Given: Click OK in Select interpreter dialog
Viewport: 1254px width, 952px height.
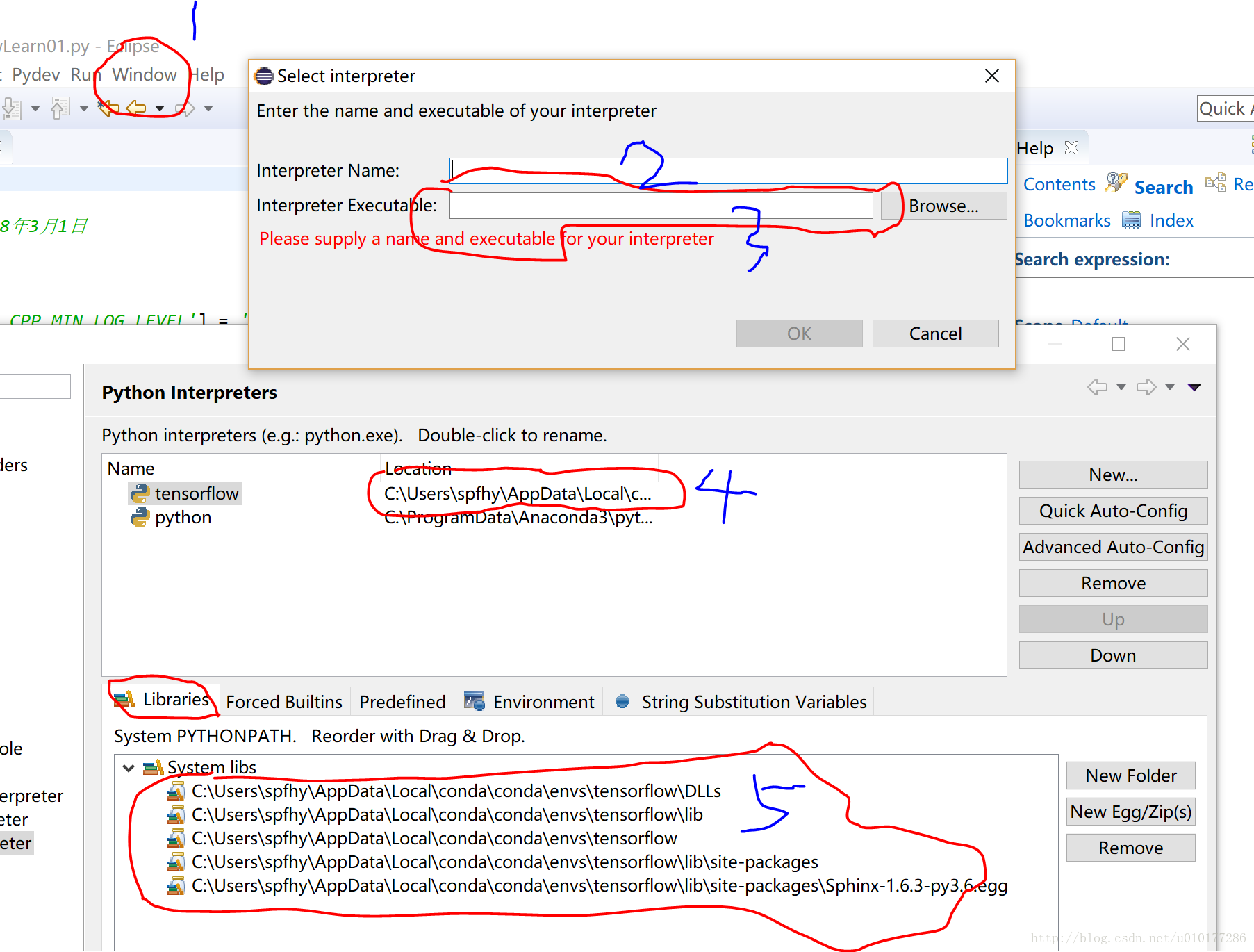Looking at the screenshot, I should click(x=799, y=334).
